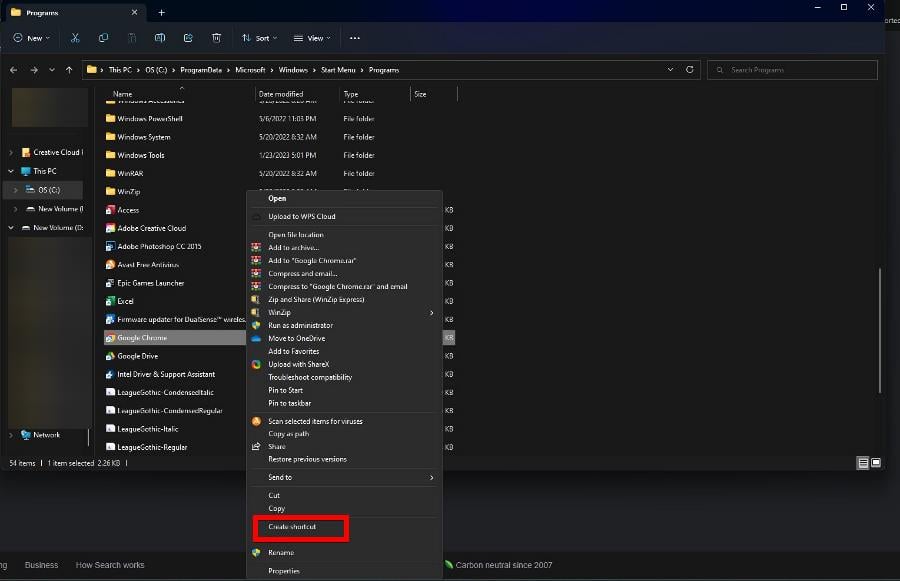Click the Date modified column header

[280, 94]
